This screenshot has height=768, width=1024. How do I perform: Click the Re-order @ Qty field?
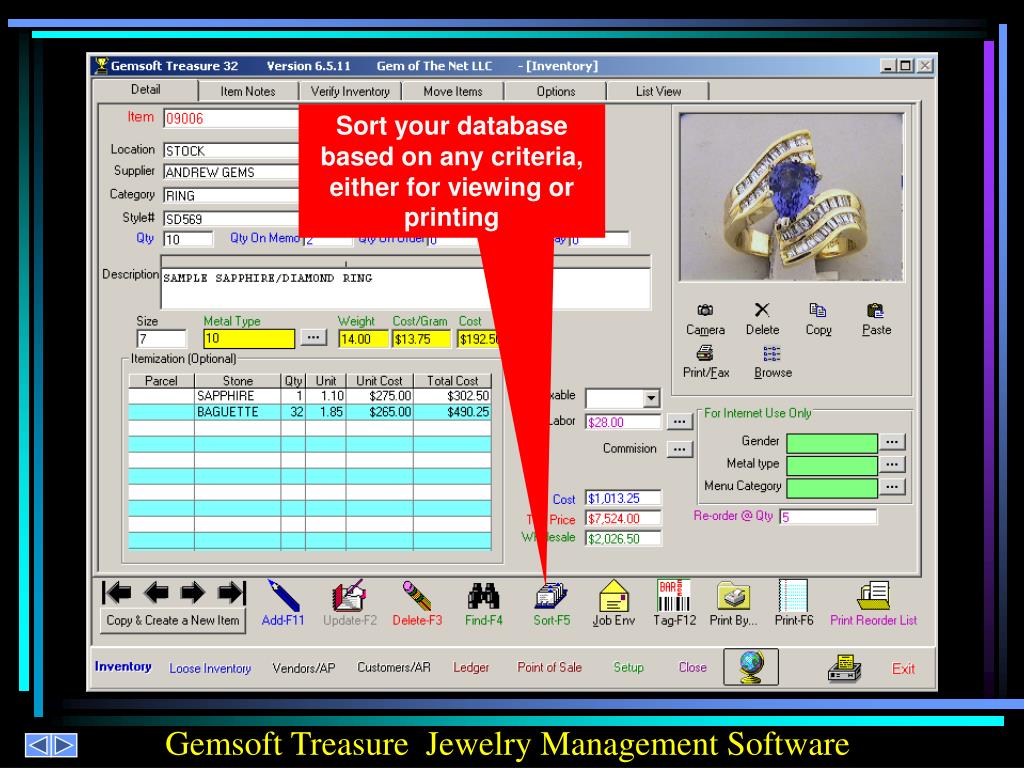(828, 517)
